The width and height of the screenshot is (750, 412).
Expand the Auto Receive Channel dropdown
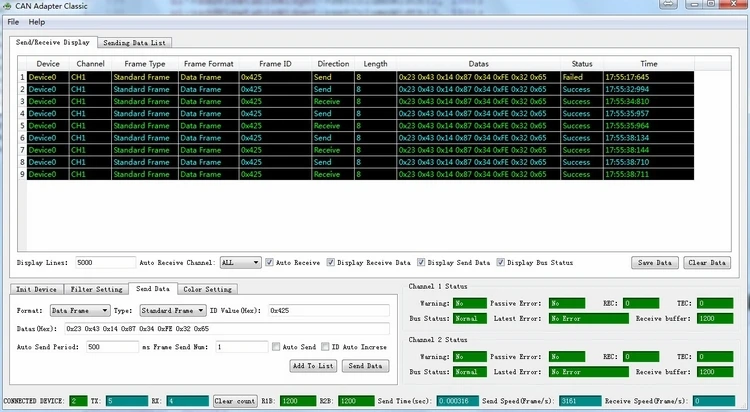pyautogui.click(x=241, y=262)
